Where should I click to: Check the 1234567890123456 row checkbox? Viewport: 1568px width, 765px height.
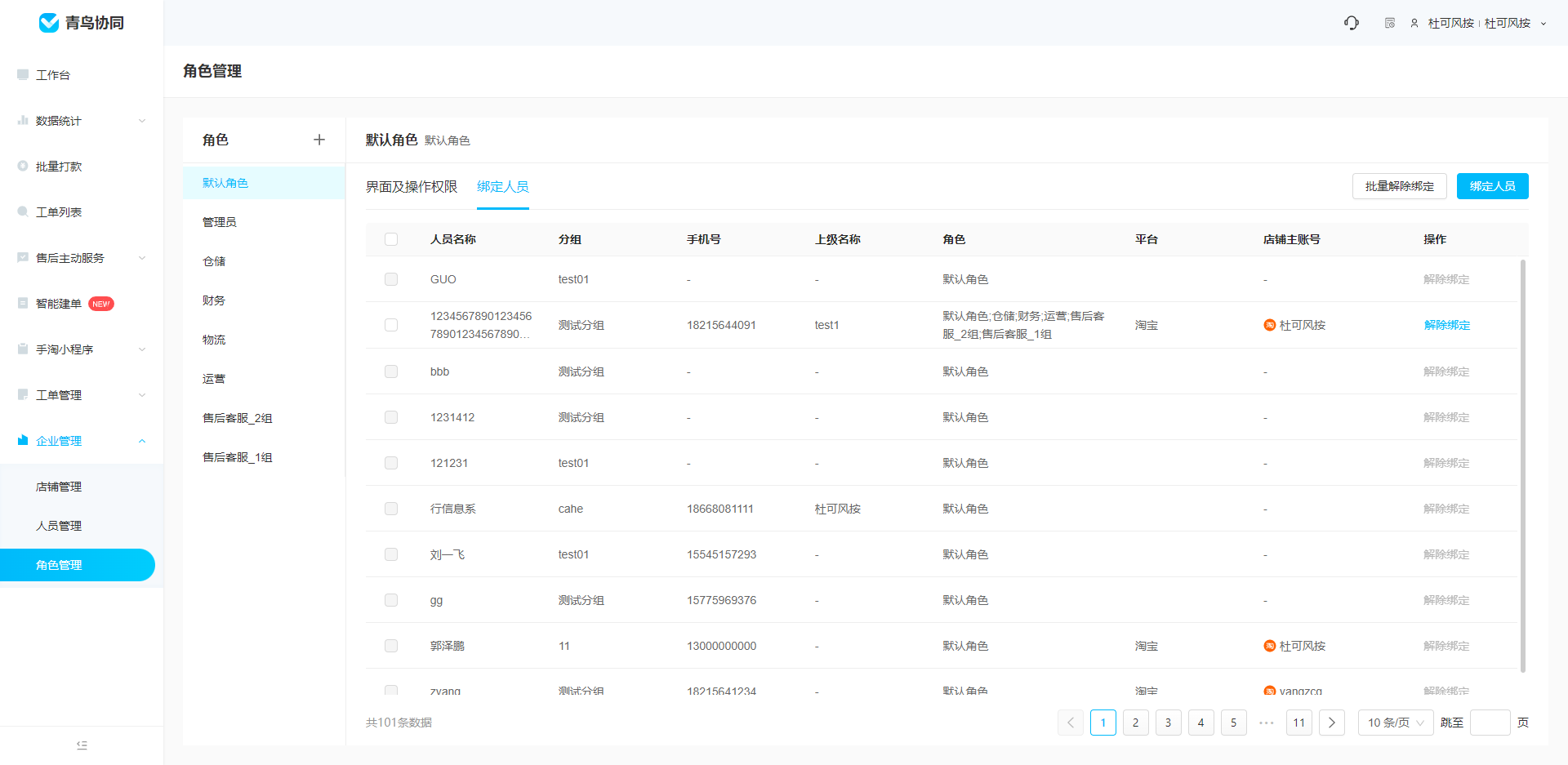click(391, 325)
